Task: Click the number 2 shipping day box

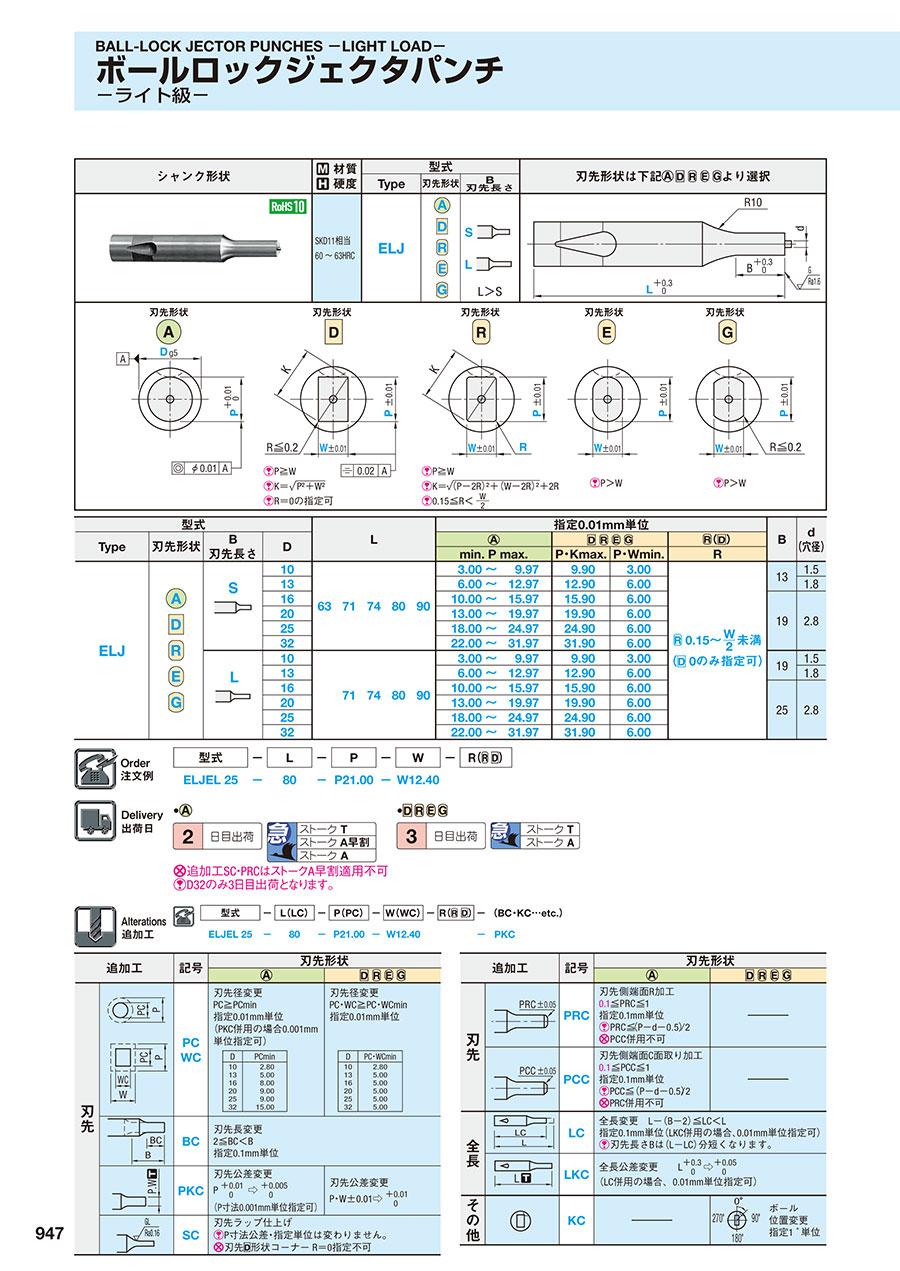Action: point(186,836)
